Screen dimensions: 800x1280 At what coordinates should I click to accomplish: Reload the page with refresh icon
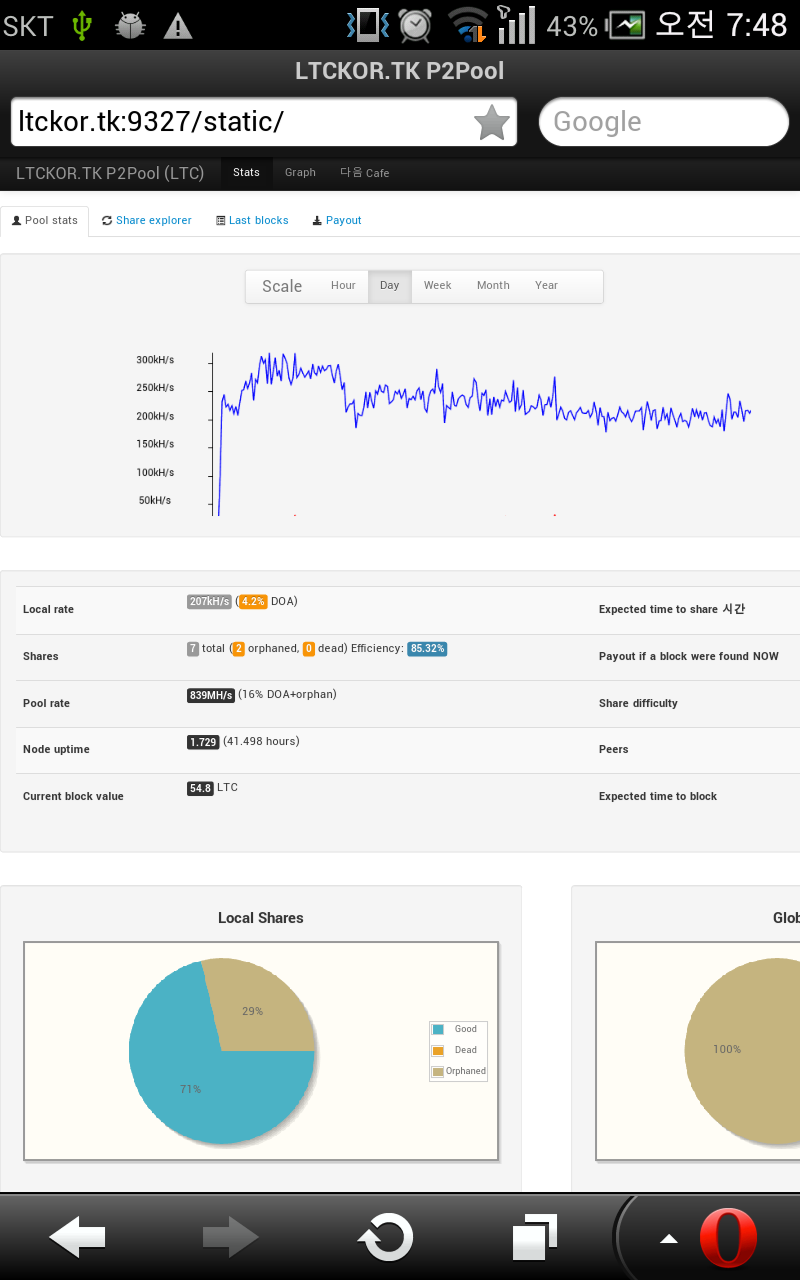(385, 1238)
